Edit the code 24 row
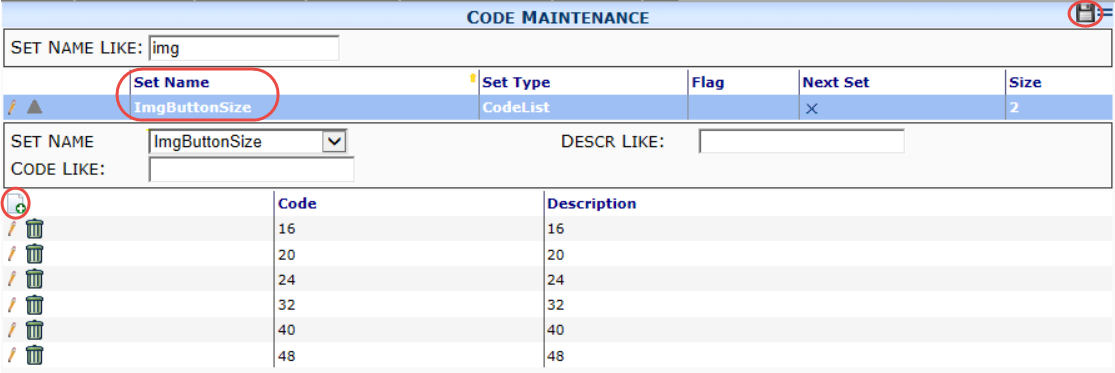This screenshot has width=1115, height=373. pyautogui.click(x=11, y=280)
